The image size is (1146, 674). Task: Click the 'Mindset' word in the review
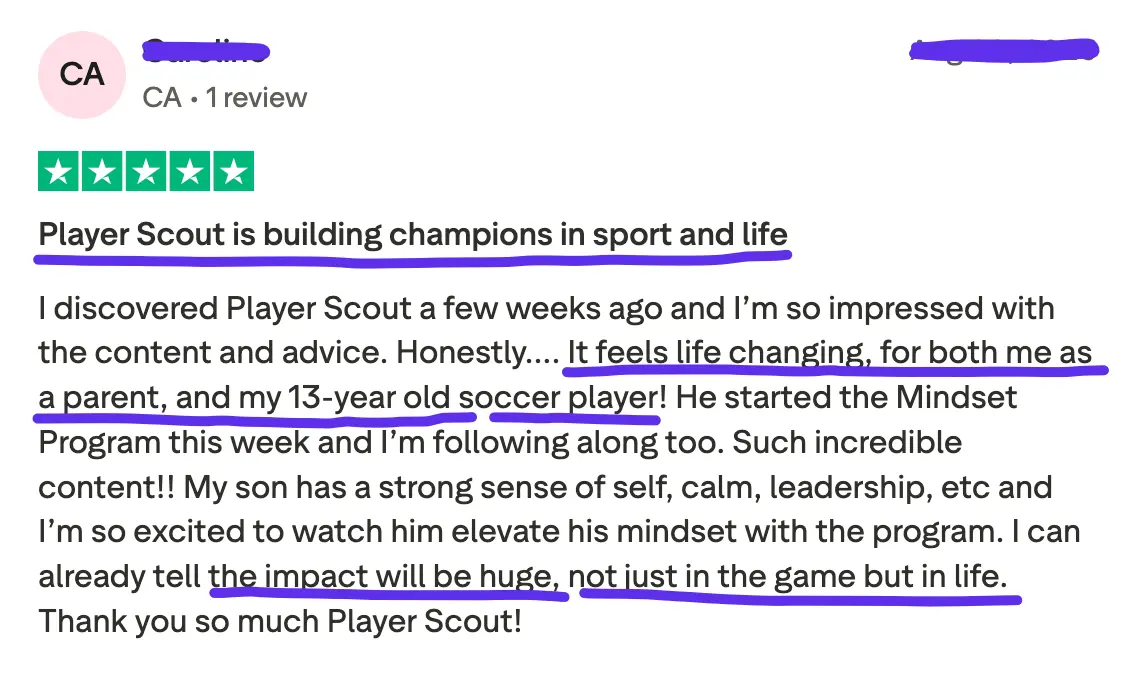[x=956, y=398]
